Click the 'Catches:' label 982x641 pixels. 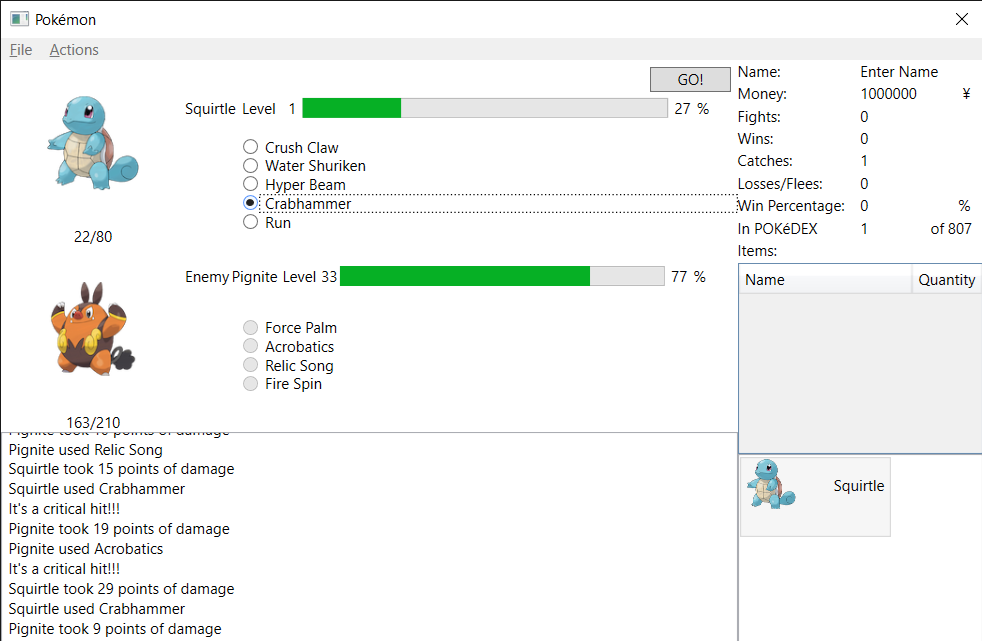coord(765,161)
